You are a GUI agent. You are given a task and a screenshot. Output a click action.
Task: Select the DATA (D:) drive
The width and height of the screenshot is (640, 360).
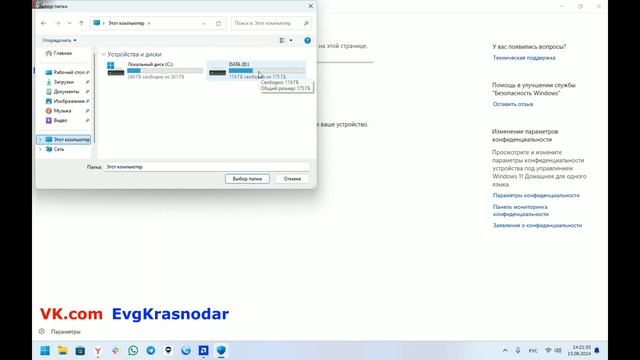[256, 70]
